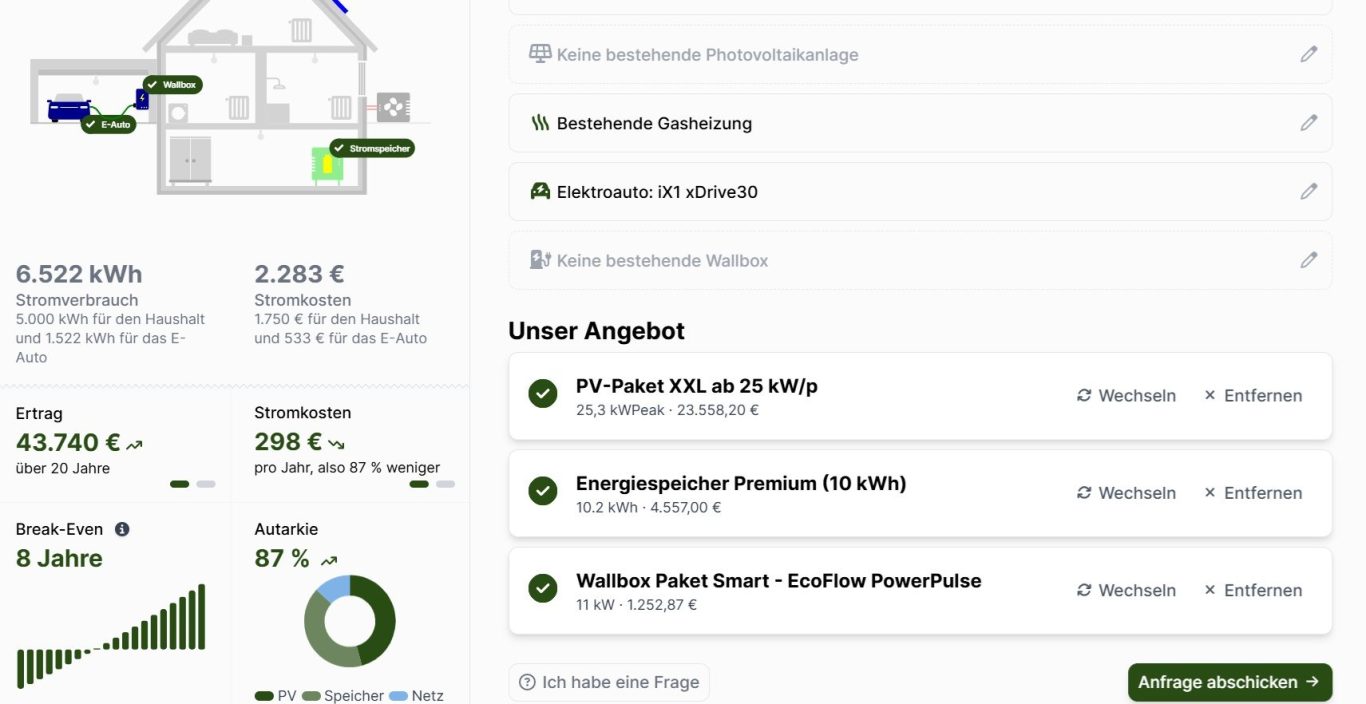Click Wechseln for Energiespeicher Premium

(x=1126, y=492)
